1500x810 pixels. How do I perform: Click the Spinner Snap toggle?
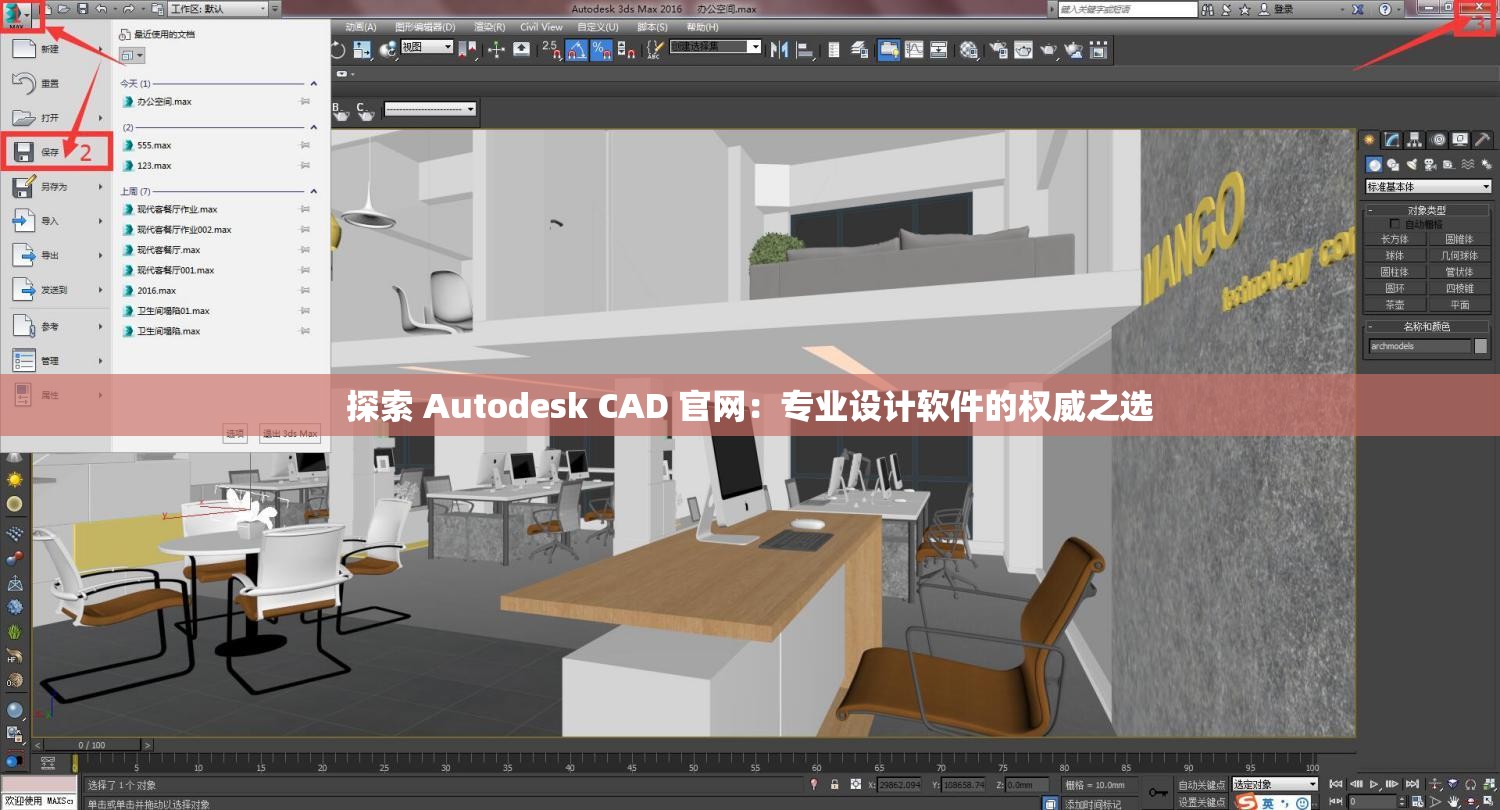click(625, 48)
